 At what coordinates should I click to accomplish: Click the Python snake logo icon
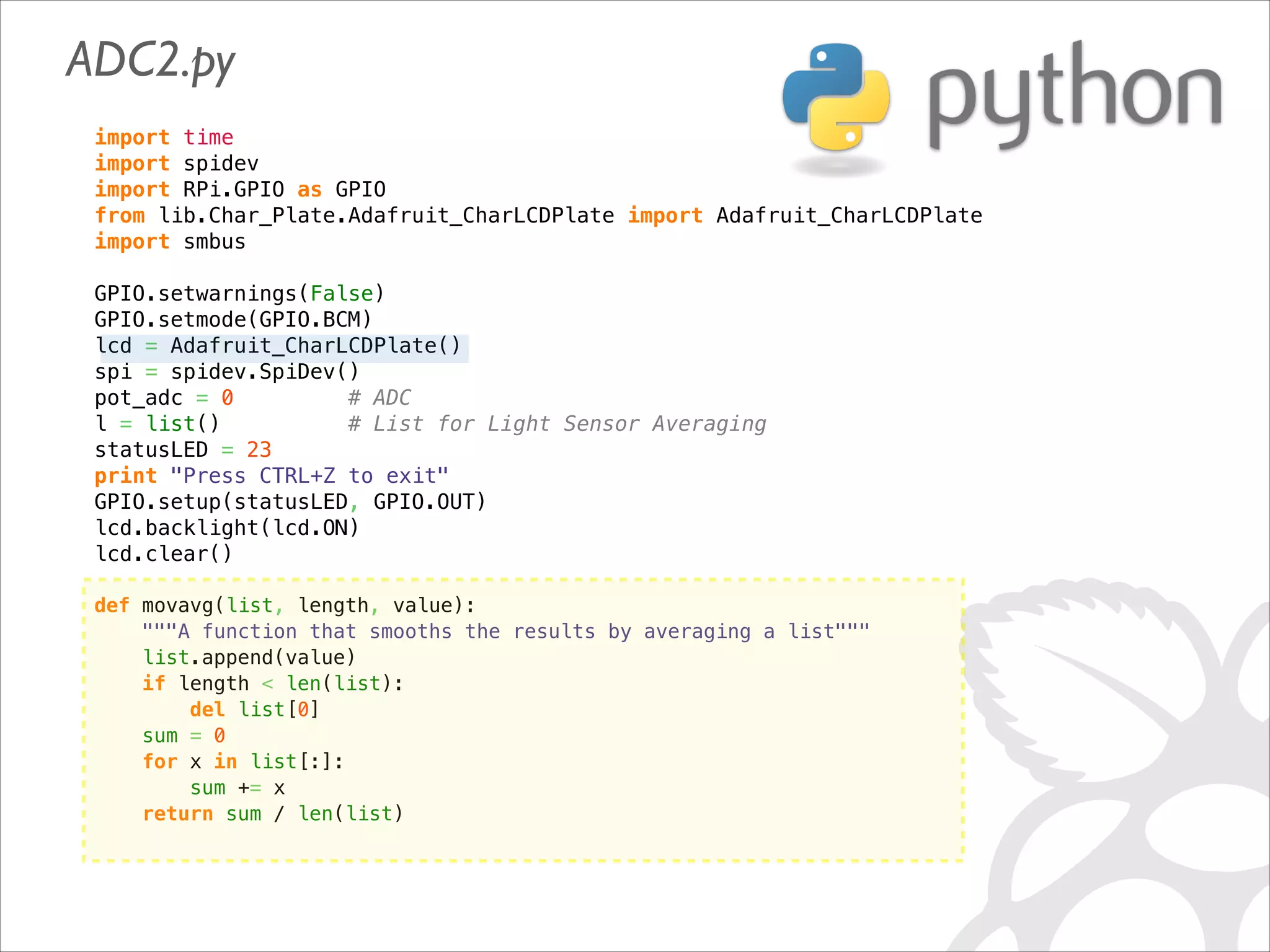click(x=836, y=98)
